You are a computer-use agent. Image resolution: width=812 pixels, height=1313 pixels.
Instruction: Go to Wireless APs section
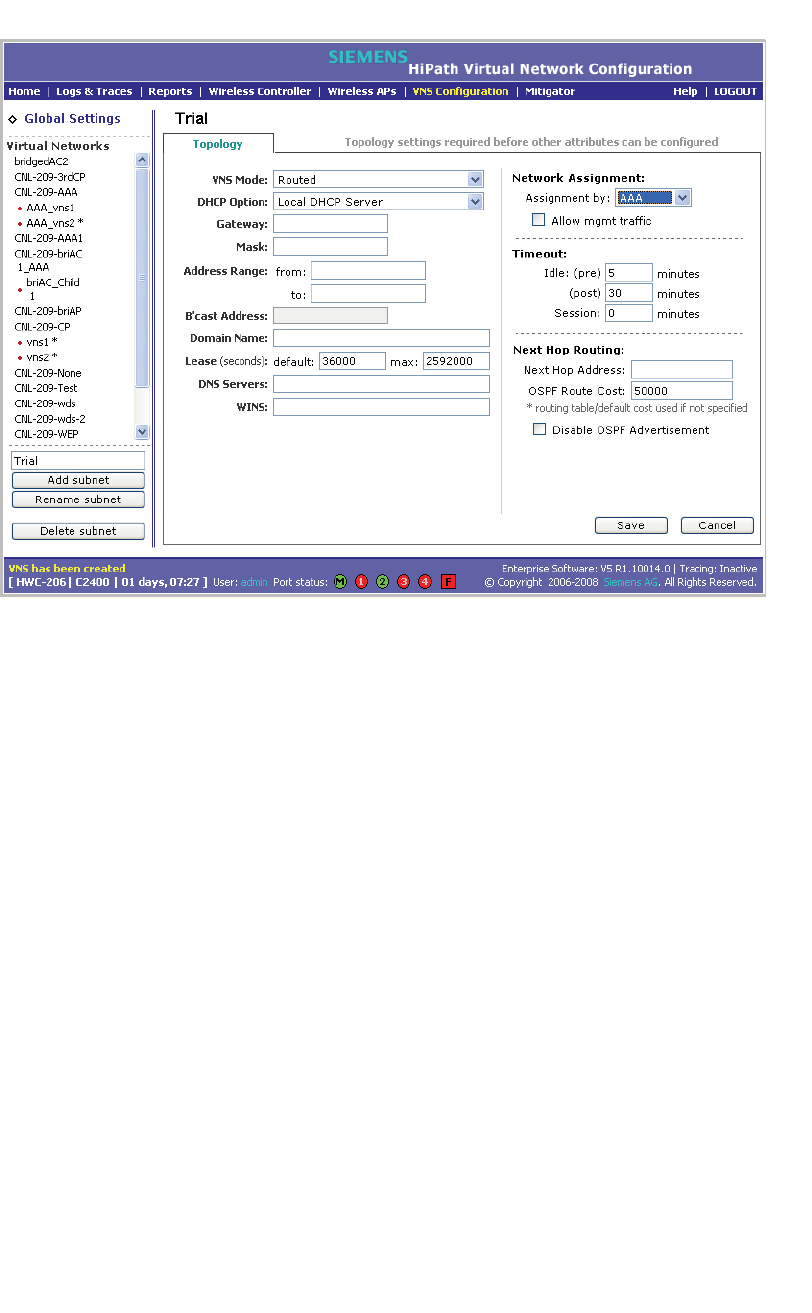point(362,91)
